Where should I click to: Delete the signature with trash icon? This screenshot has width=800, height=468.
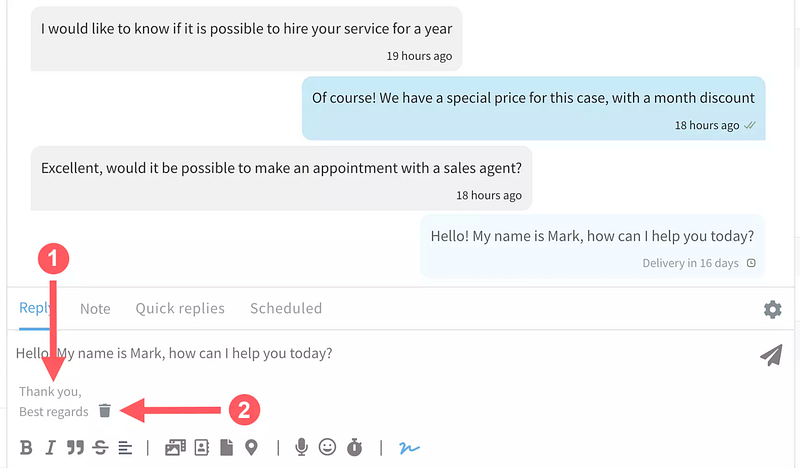click(x=105, y=410)
